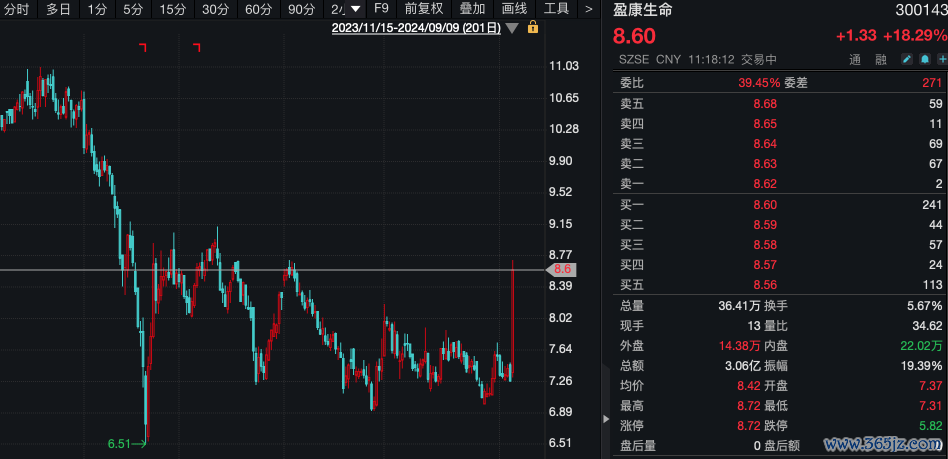Screen dimensions: 948x459
Task: Click the 融 margin trading tag
Action: [881, 59]
